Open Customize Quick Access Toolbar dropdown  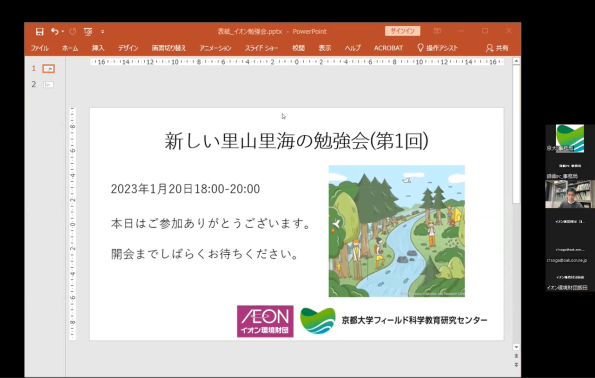coord(102,32)
